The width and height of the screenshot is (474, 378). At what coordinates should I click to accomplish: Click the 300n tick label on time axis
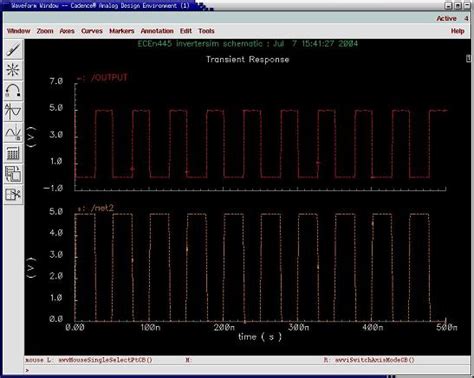point(298,327)
